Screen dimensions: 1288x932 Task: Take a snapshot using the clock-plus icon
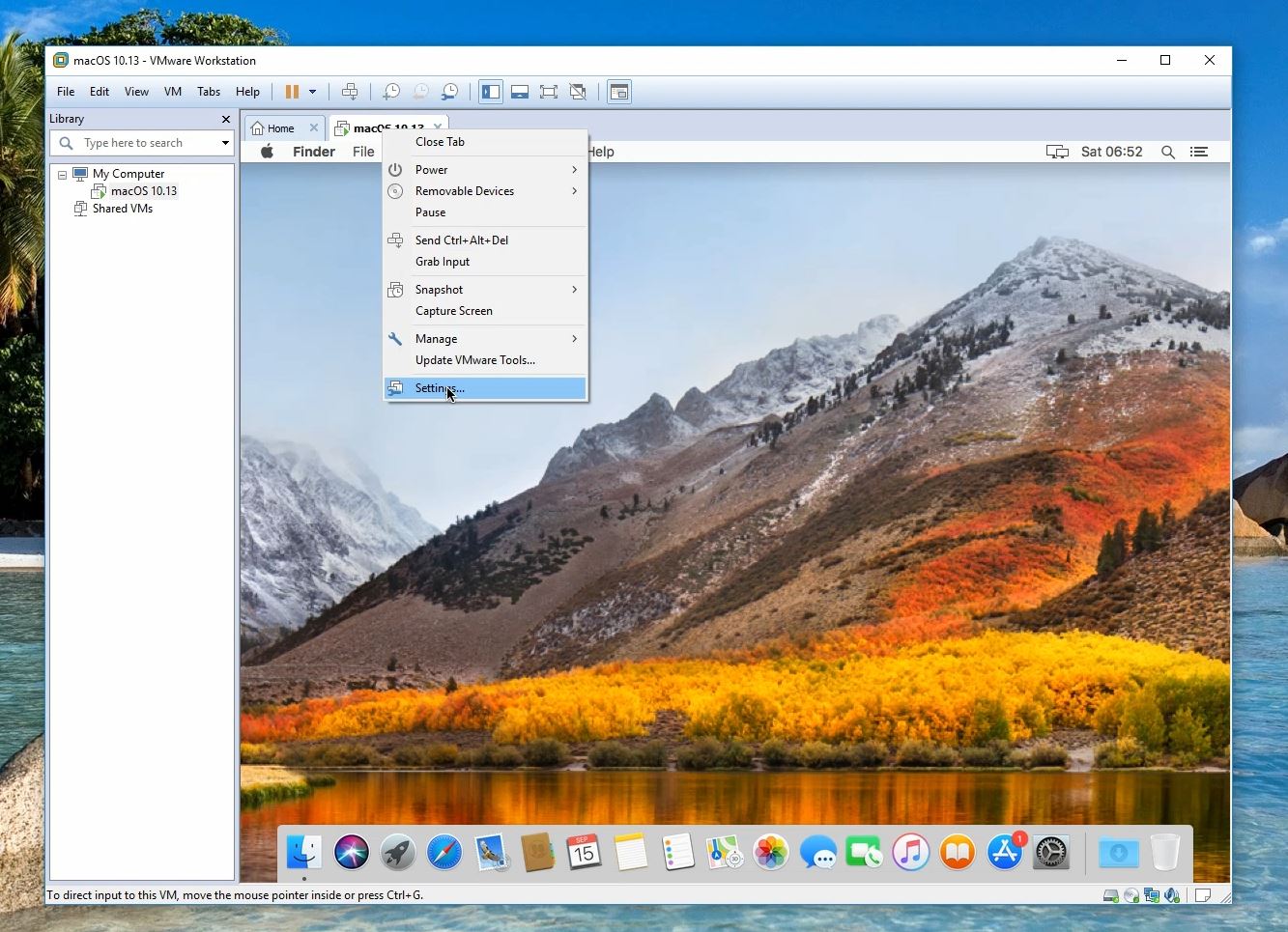[391, 92]
